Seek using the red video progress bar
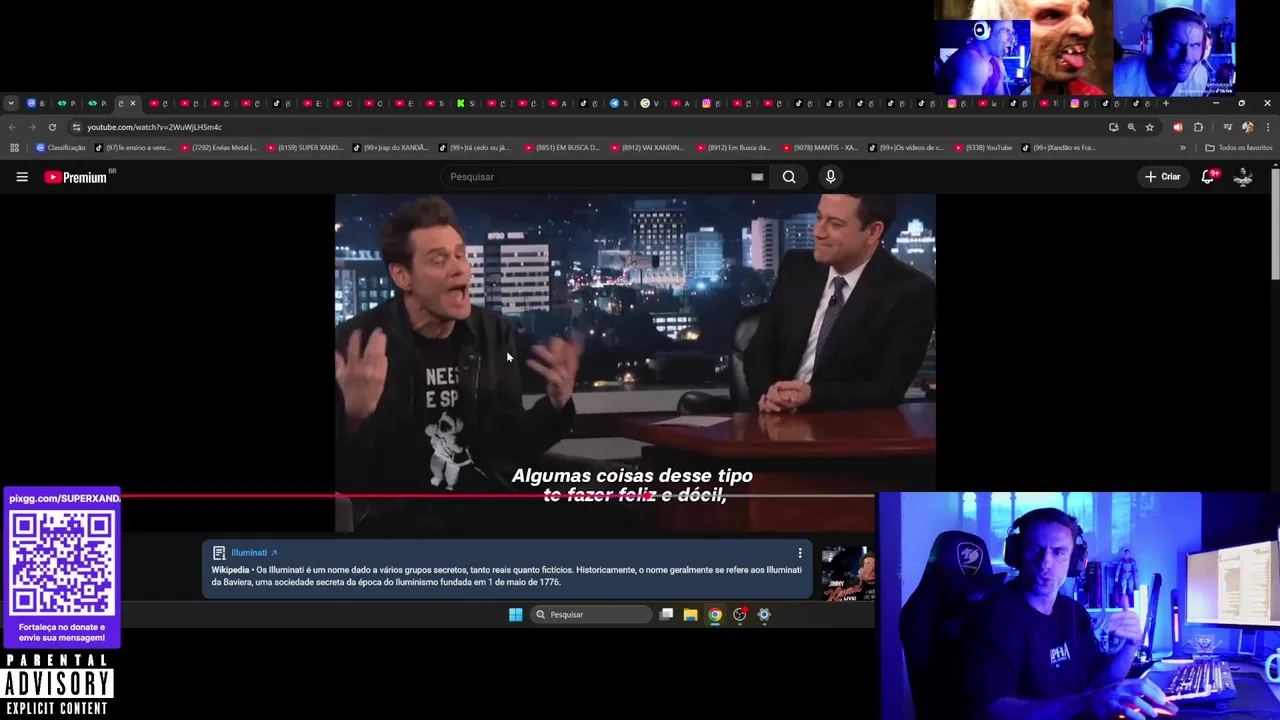The width and height of the screenshot is (1280, 720). pos(497,495)
